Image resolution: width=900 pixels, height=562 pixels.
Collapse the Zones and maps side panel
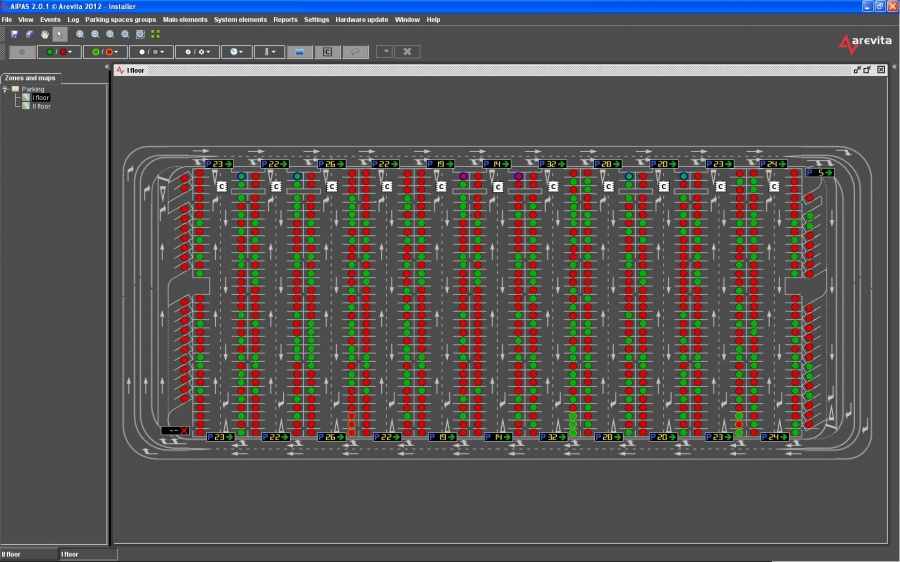[x=106, y=67]
